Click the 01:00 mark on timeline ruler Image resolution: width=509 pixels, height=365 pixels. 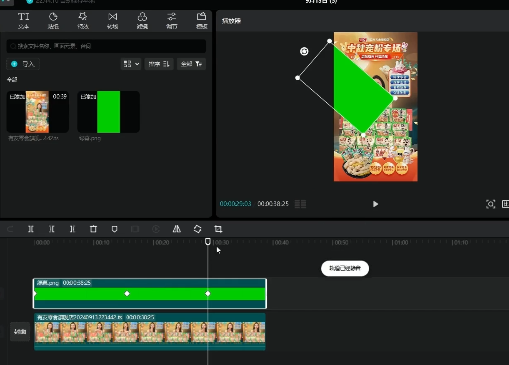(x=400, y=242)
